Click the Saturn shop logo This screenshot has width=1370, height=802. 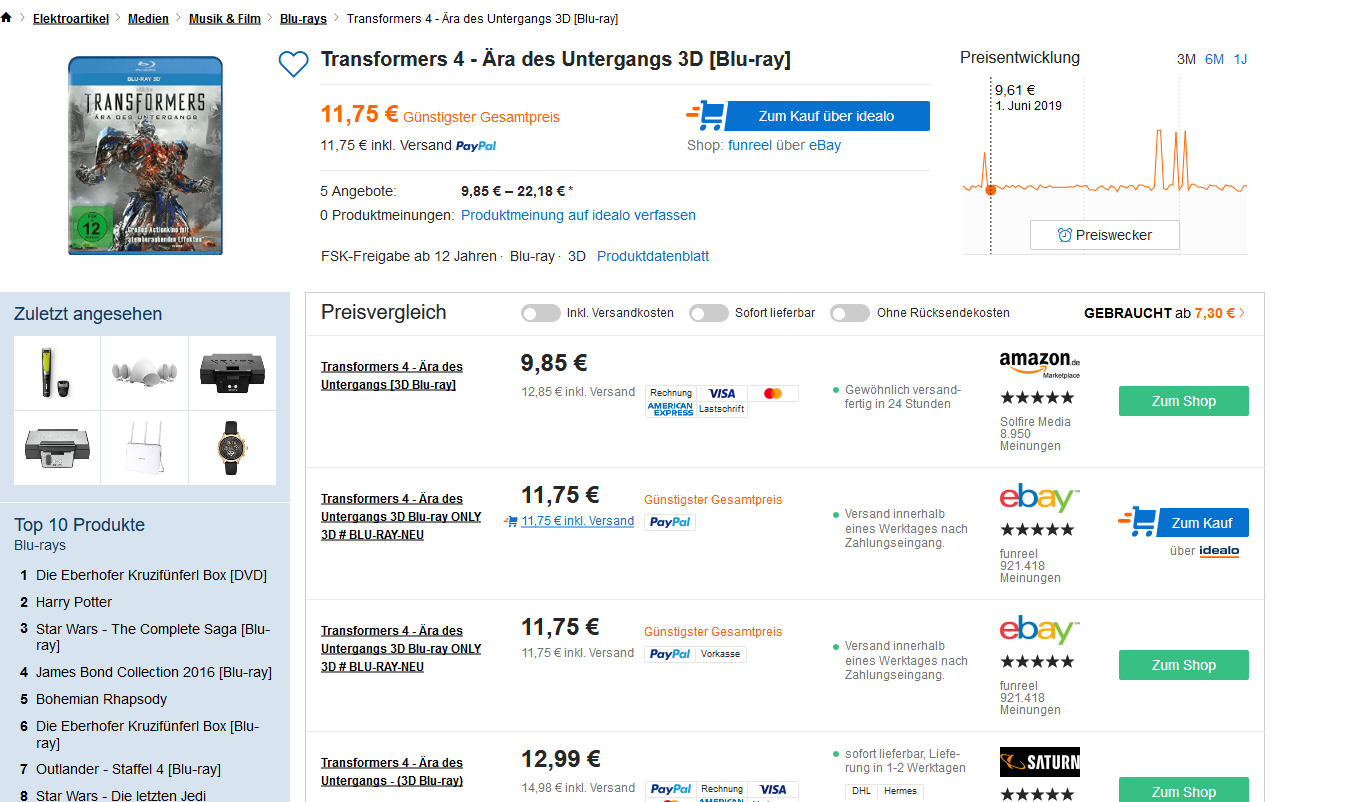pos(1040,763)
